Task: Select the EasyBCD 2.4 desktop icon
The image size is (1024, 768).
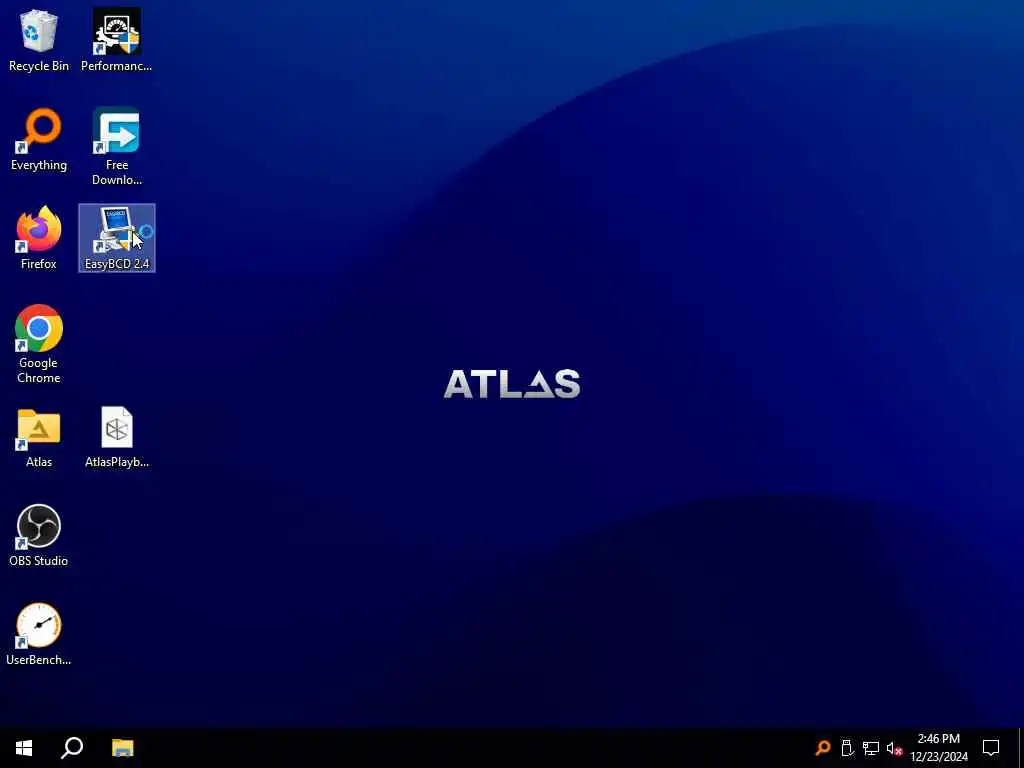Action: tap(117, 238)
